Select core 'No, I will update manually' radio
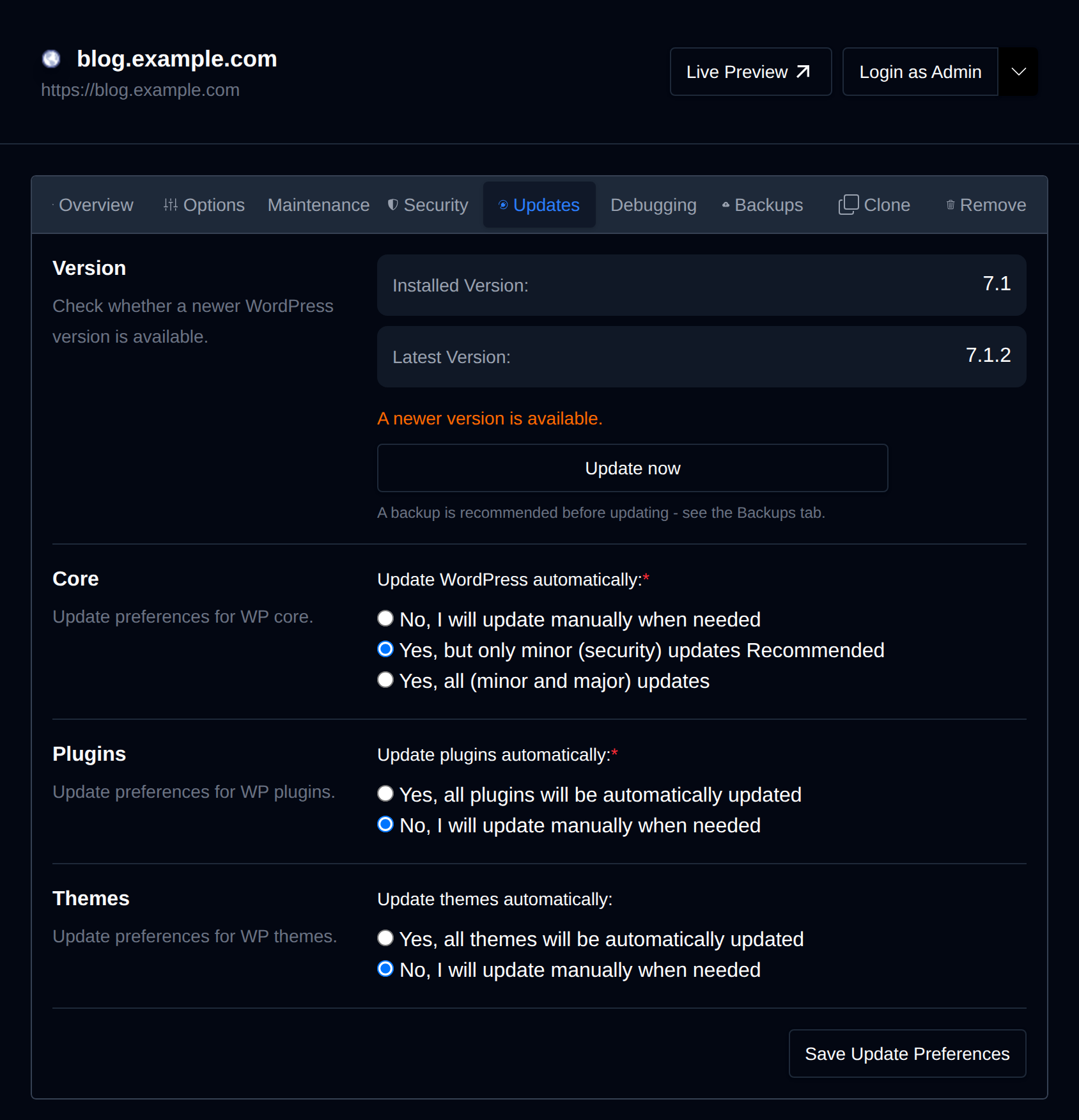This screenshot has height=1120, width=1079. point(385,618)
